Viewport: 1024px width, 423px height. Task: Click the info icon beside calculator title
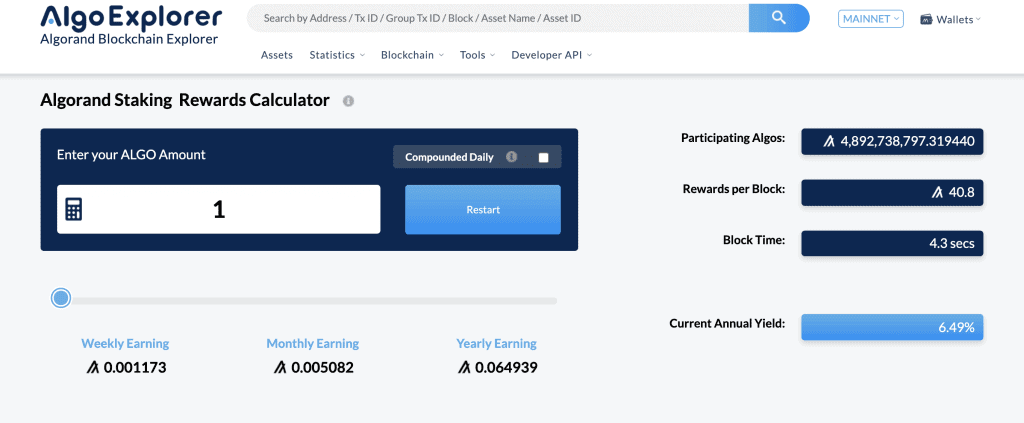pyautogui.click(x=349, y=101)
